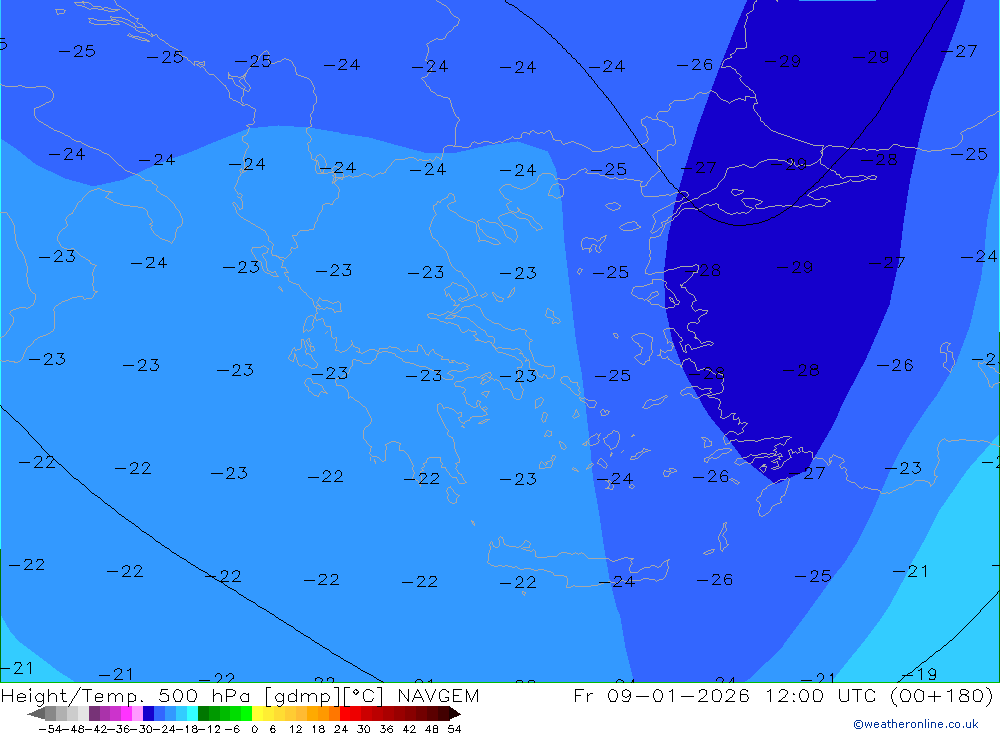This screenshot has width=1000, height=733.
Task: Click the bright red legend swatch above 24
Action: coord(345,713)
